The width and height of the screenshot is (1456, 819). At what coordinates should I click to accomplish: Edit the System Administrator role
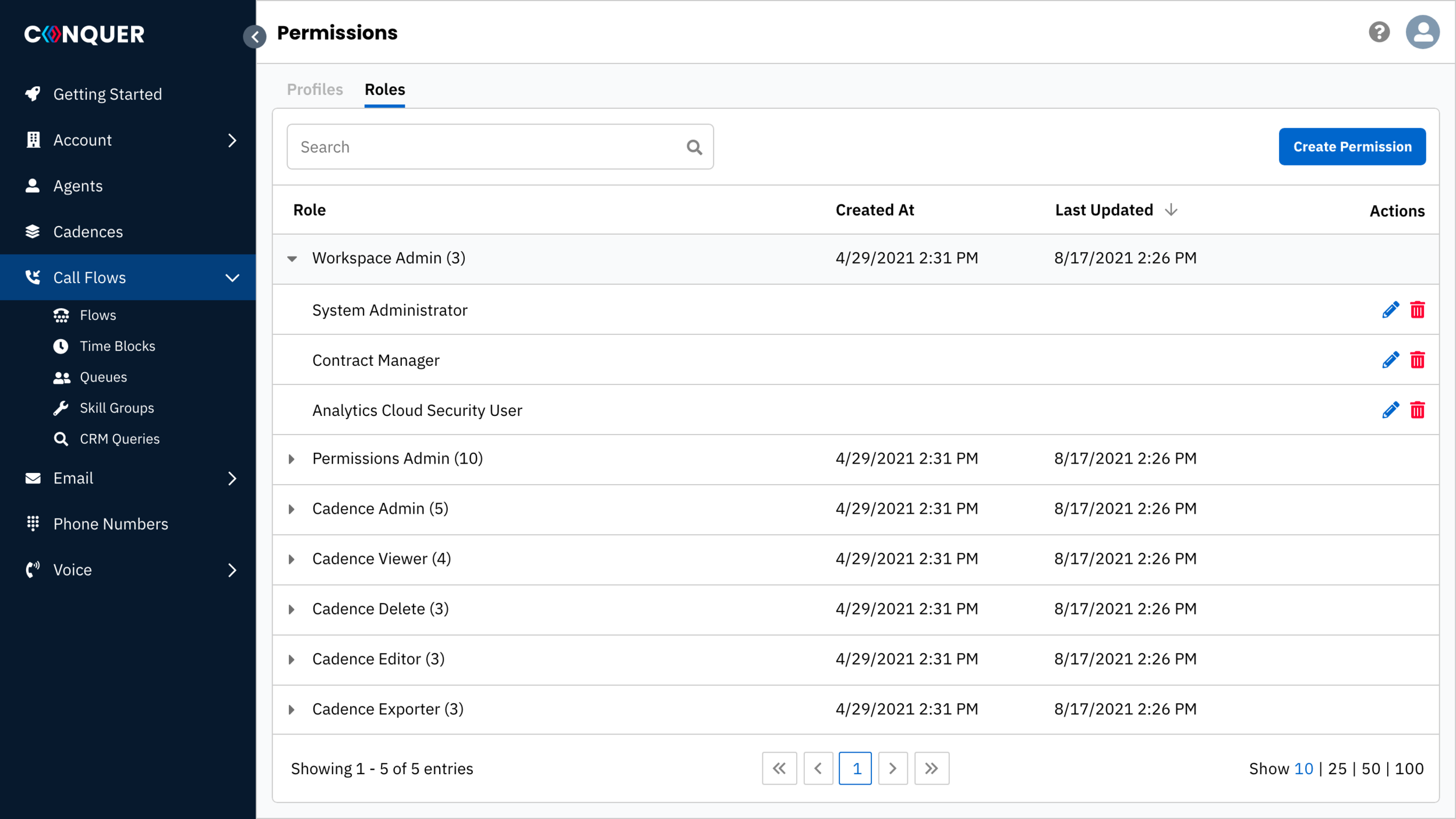pos(1390,310)
